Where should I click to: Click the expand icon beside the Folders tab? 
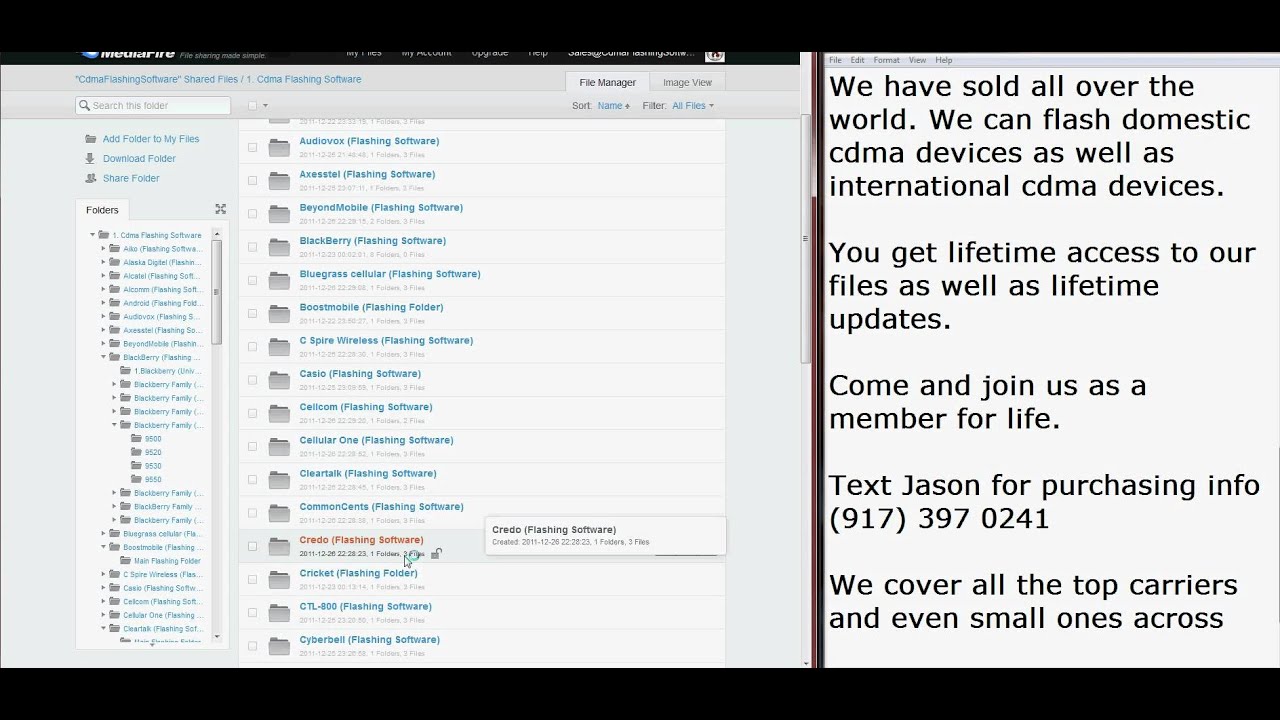point(220,209)
